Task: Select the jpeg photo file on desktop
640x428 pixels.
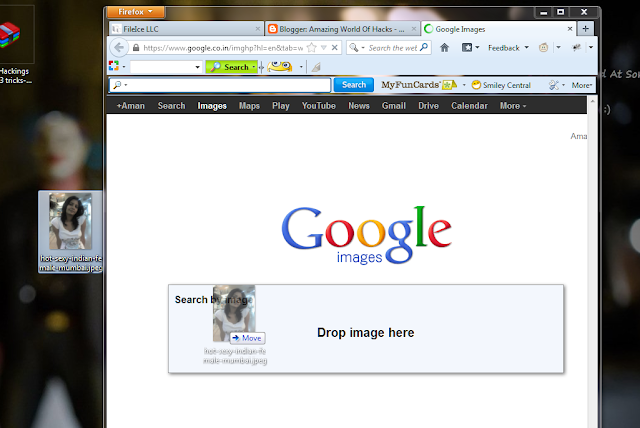Action: [x=70, y=232]
